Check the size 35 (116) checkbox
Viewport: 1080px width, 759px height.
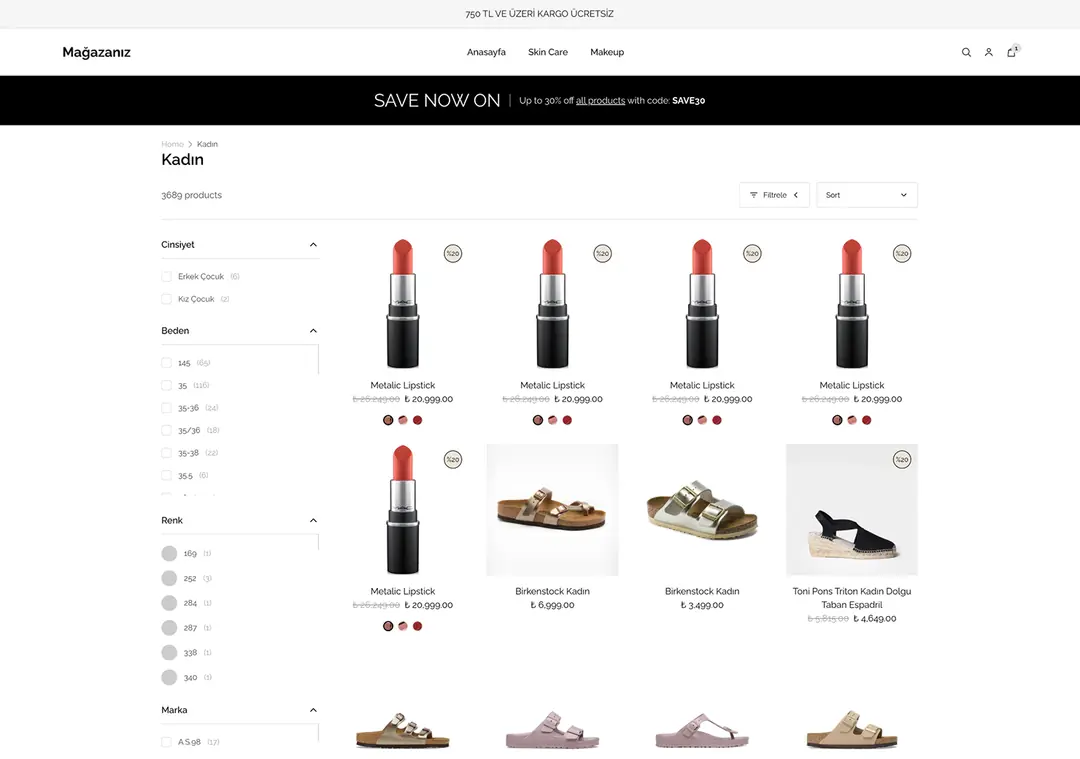tap(166, 385)
